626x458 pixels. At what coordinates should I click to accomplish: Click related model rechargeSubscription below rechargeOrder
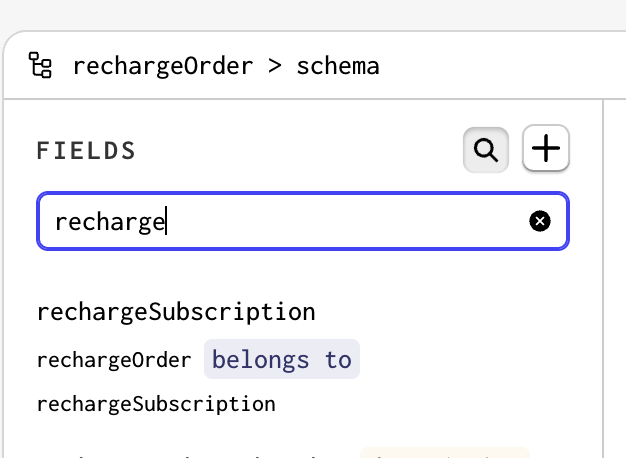click(x=156, y=404)
